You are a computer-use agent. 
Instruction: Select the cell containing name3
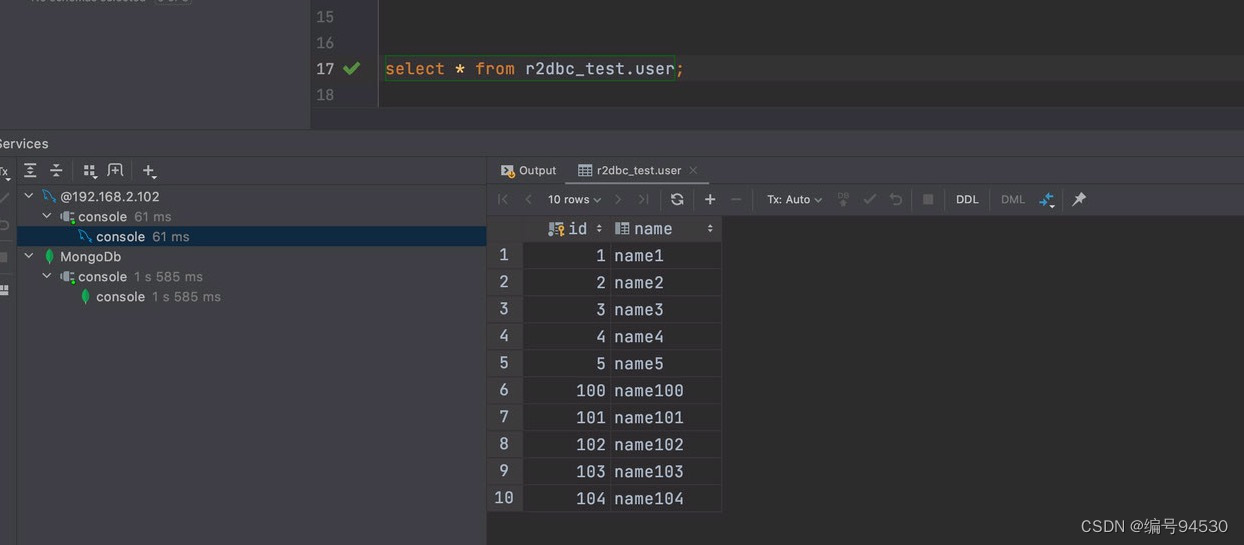coord(666,310)
